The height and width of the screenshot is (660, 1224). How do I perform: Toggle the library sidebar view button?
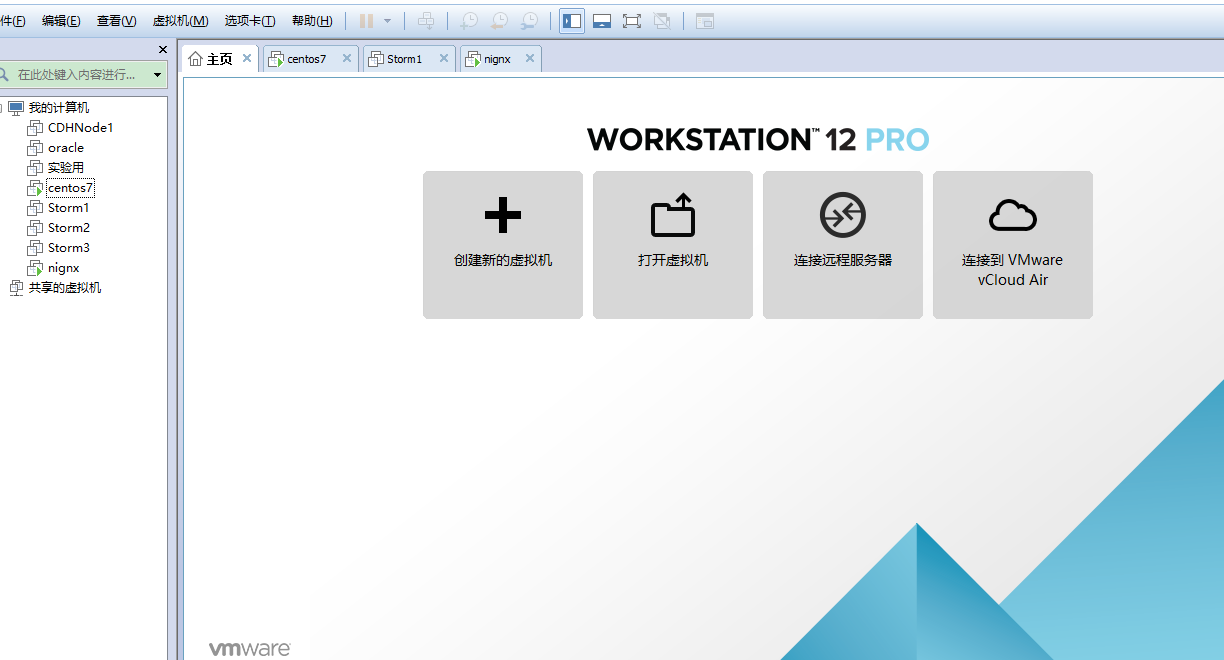point(572,20)
